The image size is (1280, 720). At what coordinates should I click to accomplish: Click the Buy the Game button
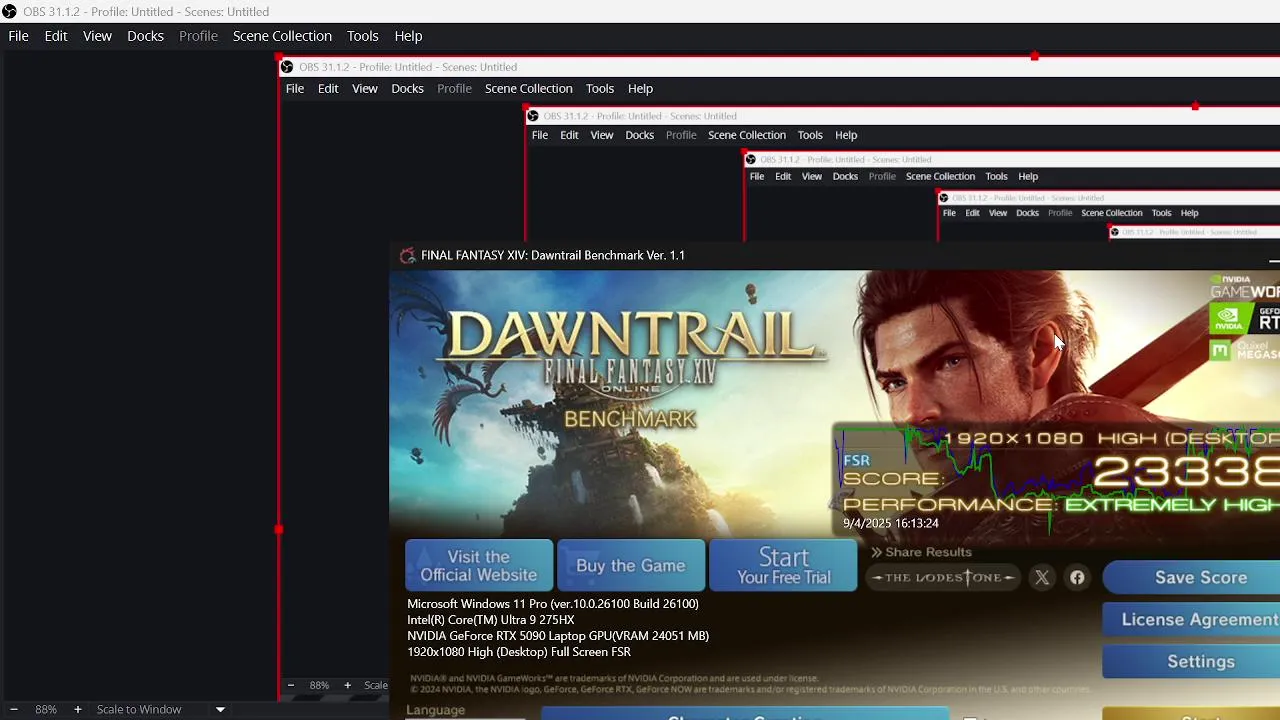631,566
